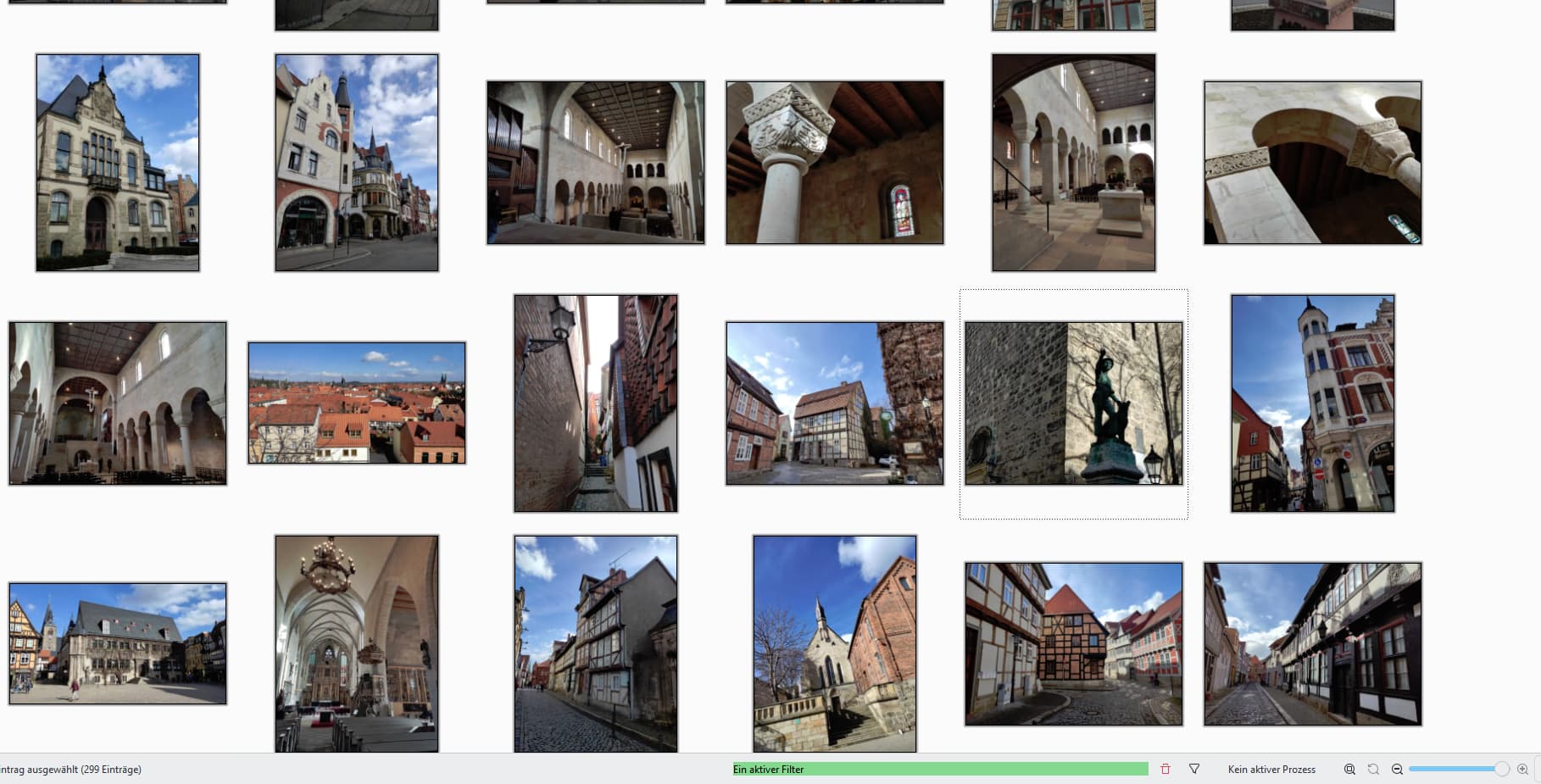Select the narrow alley with lantern thumbnail
The width and height of the screenshot is (1541, 784).
click(x=596, y=403)
